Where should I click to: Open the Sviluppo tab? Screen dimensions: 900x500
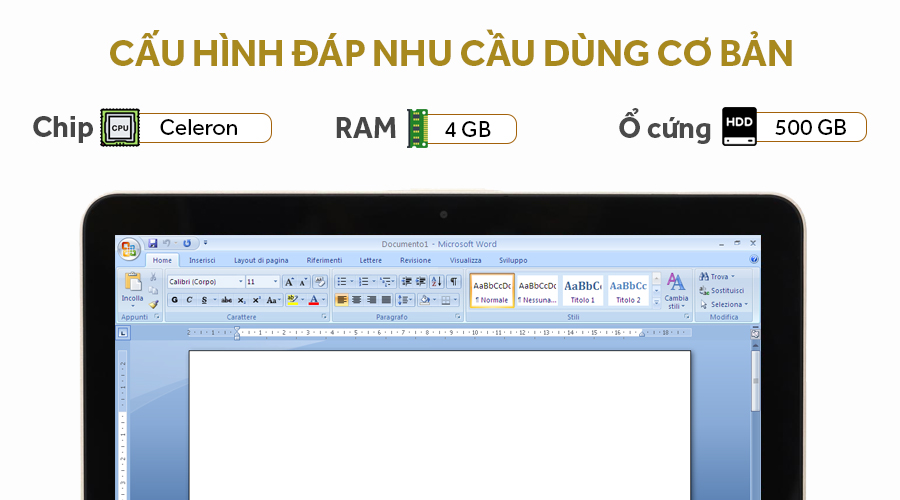coord(513,260)
